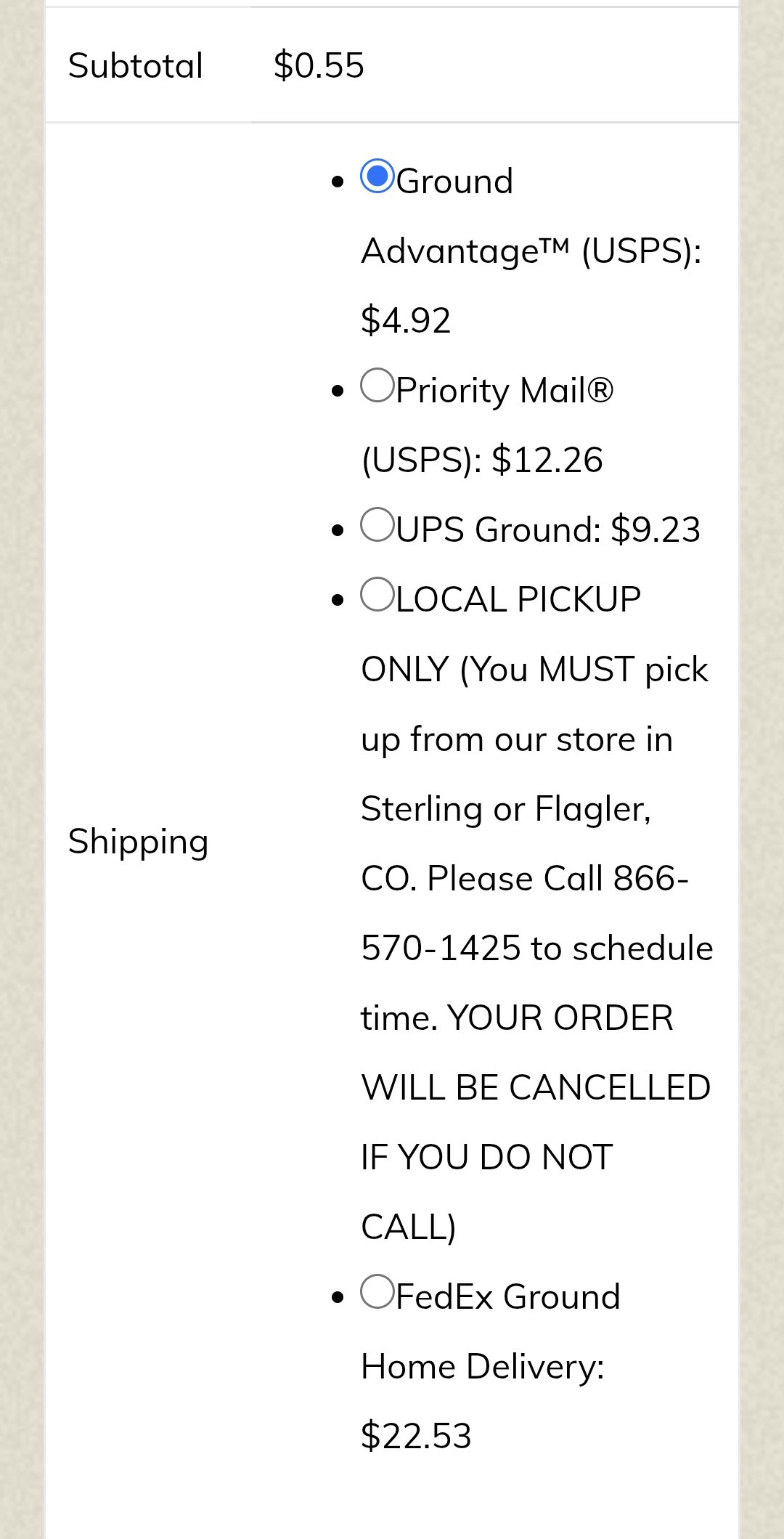Select the UPS Ground radio button
Image resolution: width=784 pixels, height=1539 pixels.
click(x=377, y=525)
